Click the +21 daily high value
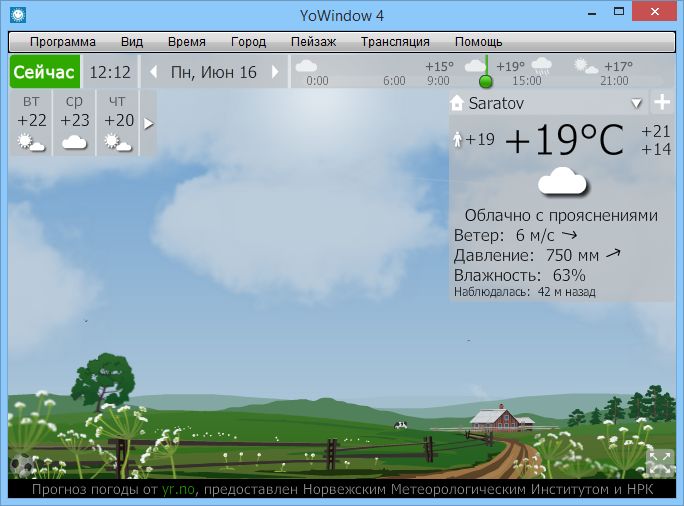Image resolution: width=684 pixels, height=506 pixels. pos(656,131)
